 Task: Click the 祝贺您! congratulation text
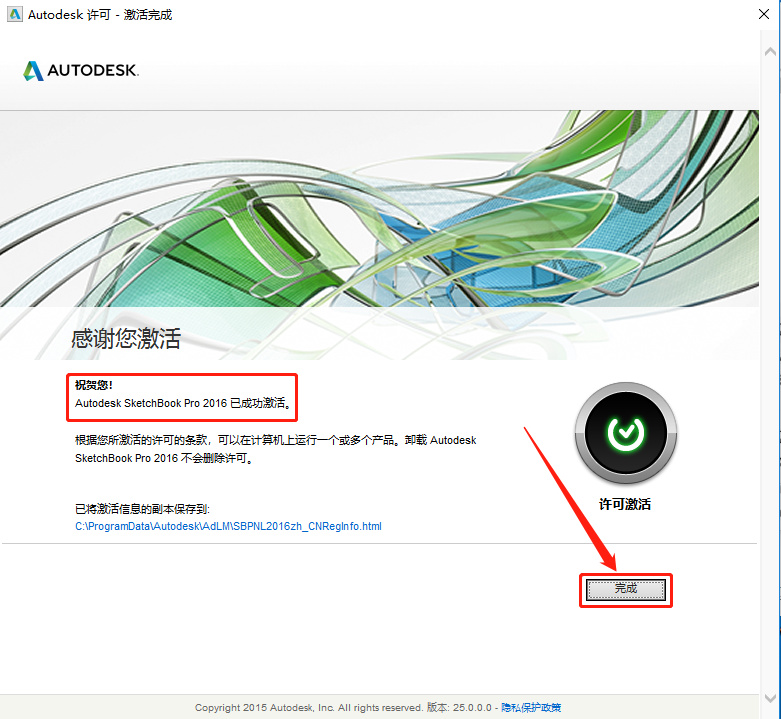coord(94,385)
